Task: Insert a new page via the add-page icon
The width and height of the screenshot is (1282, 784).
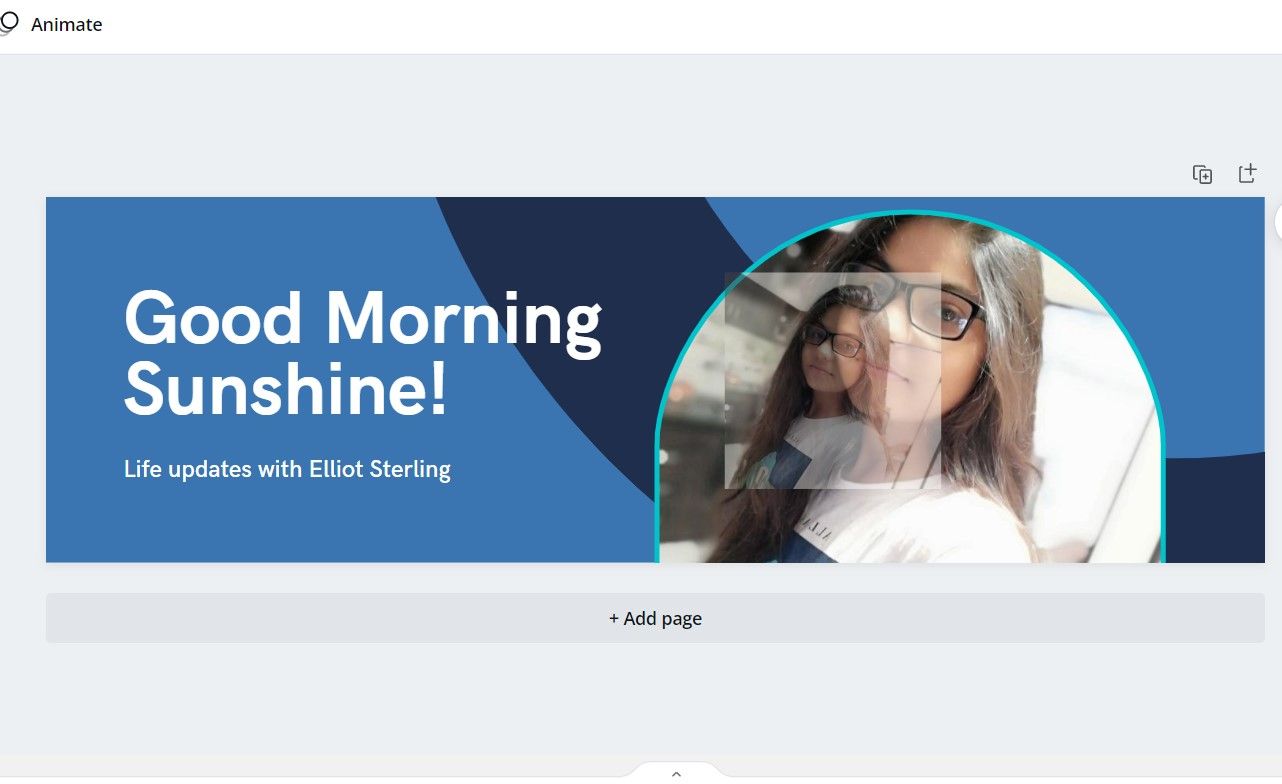Action: (1247, 172)
